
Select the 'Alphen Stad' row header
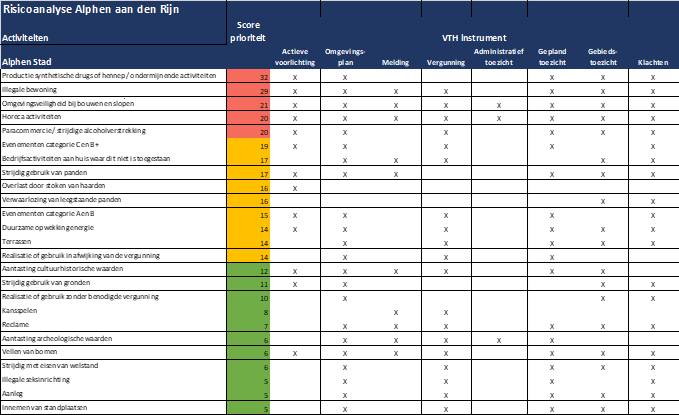pos(27,62)
